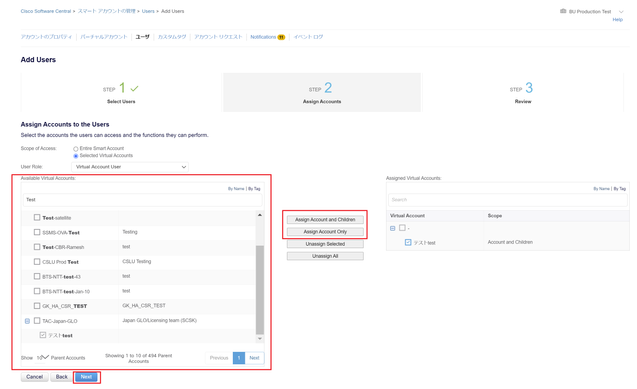Toggle the テスト-test checkbox in the available list
637x389 pixels.
[x=43, y=335]
